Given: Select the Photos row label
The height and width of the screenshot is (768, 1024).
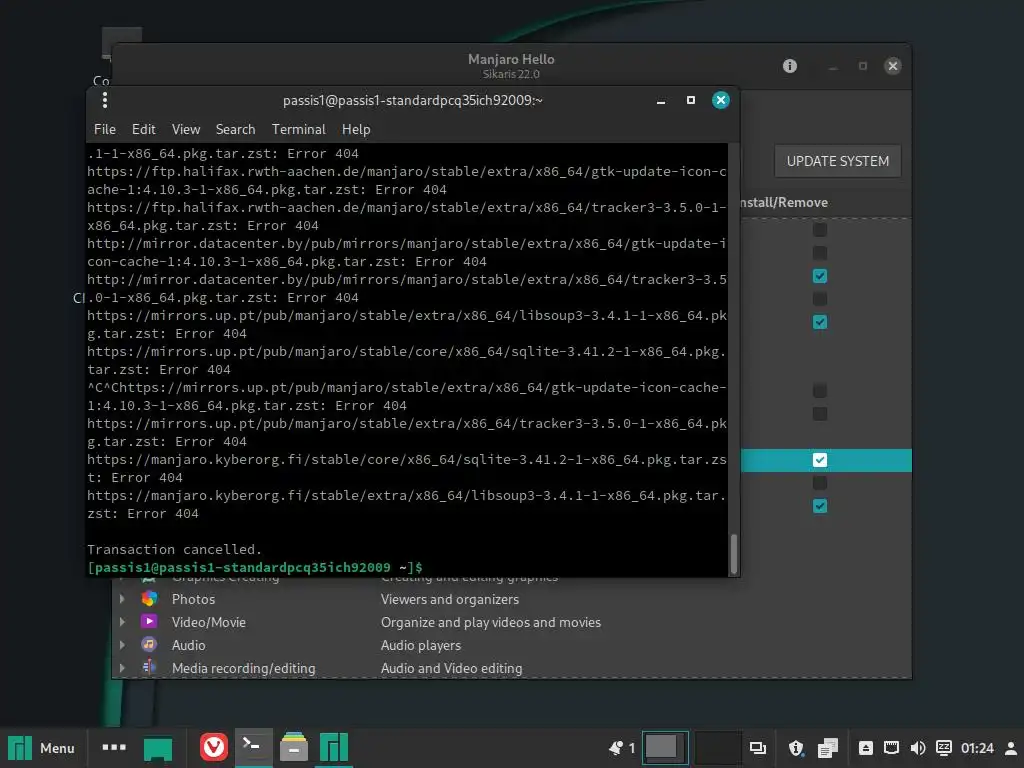Looking at the screenshot, I should tap(193, 599).
